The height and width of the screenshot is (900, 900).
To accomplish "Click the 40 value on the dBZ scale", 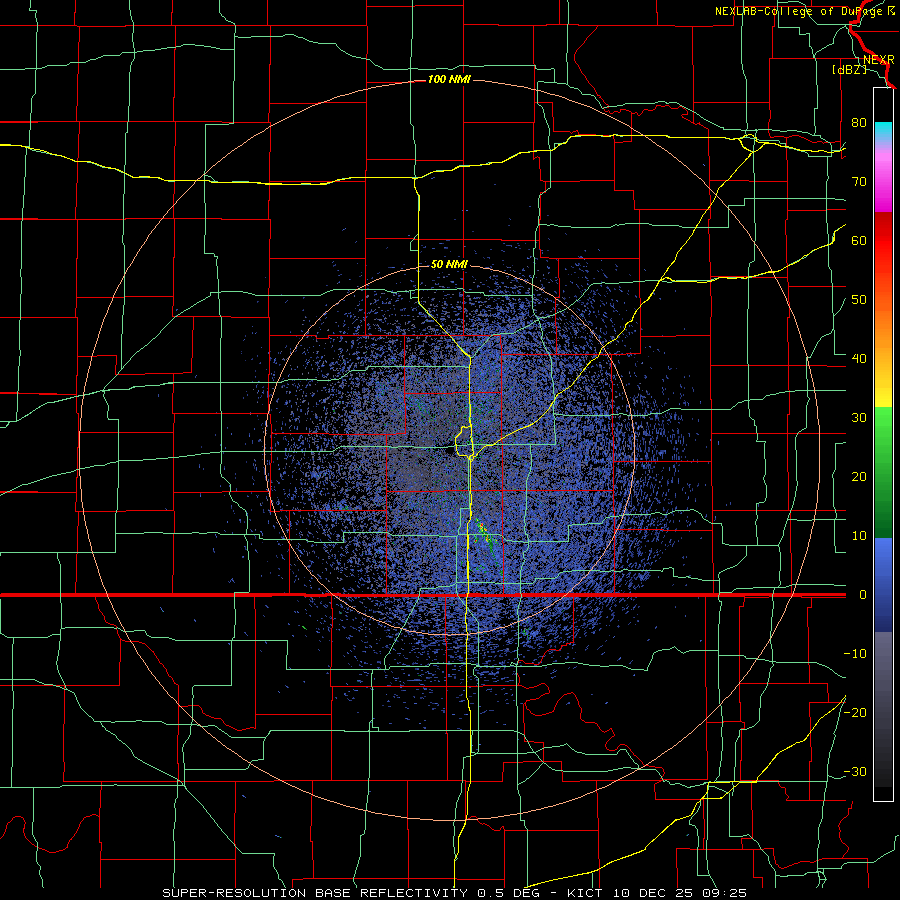I will coord(859,359).
